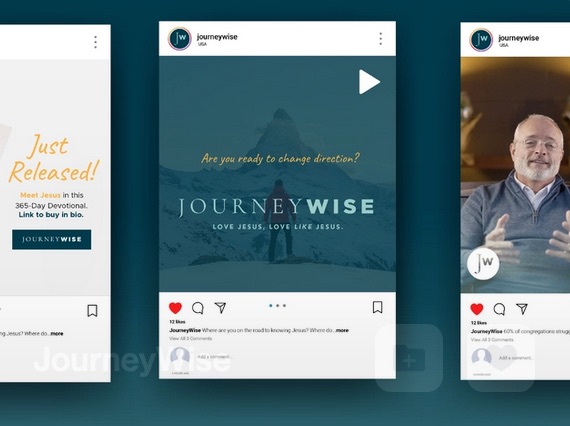Open three-dot menu on left post
Screen dimensions: 570x426
click(x=96, y=42)
